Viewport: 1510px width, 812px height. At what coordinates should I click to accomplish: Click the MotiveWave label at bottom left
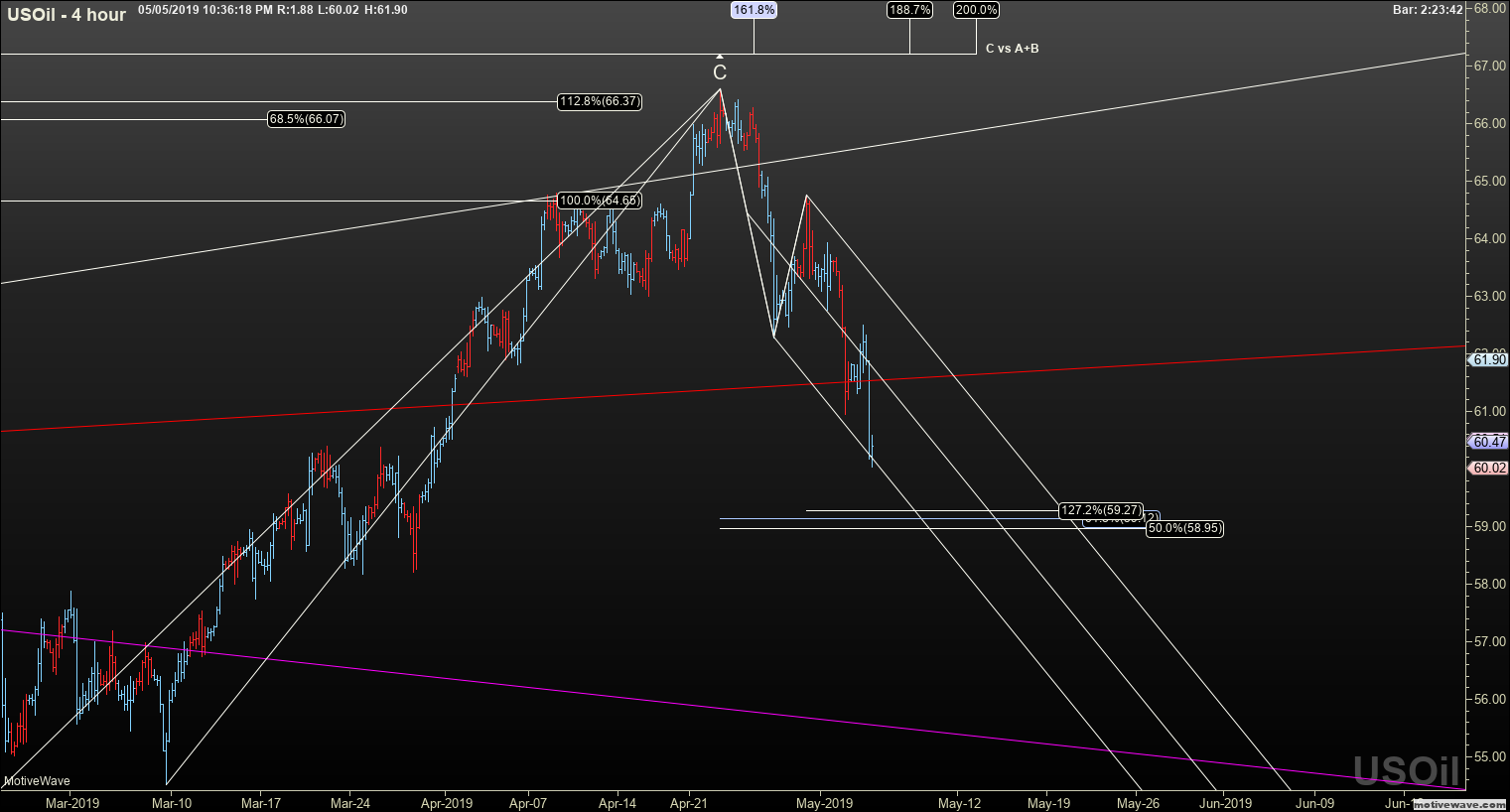pos(37,781)
